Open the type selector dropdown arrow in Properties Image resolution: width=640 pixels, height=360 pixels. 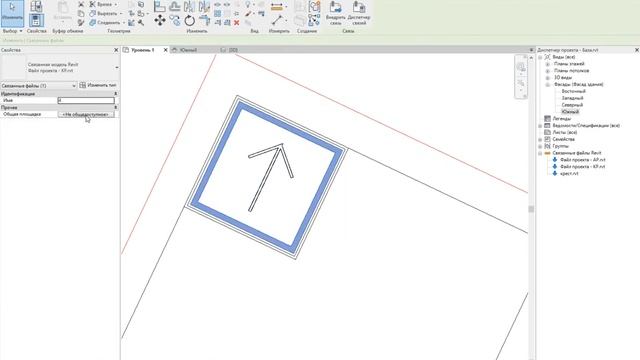click(117, 67)
